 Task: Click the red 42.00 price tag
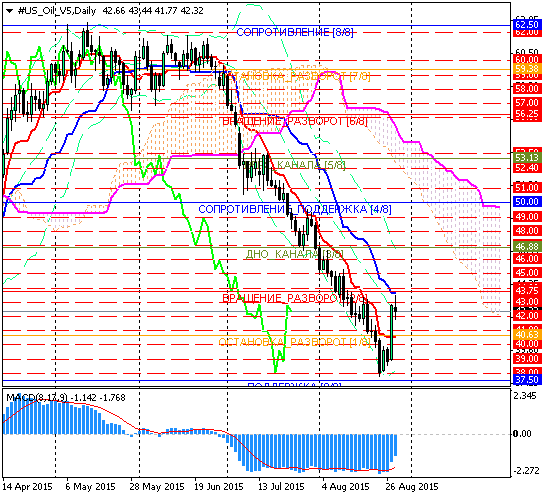click(x=527, y=316)
